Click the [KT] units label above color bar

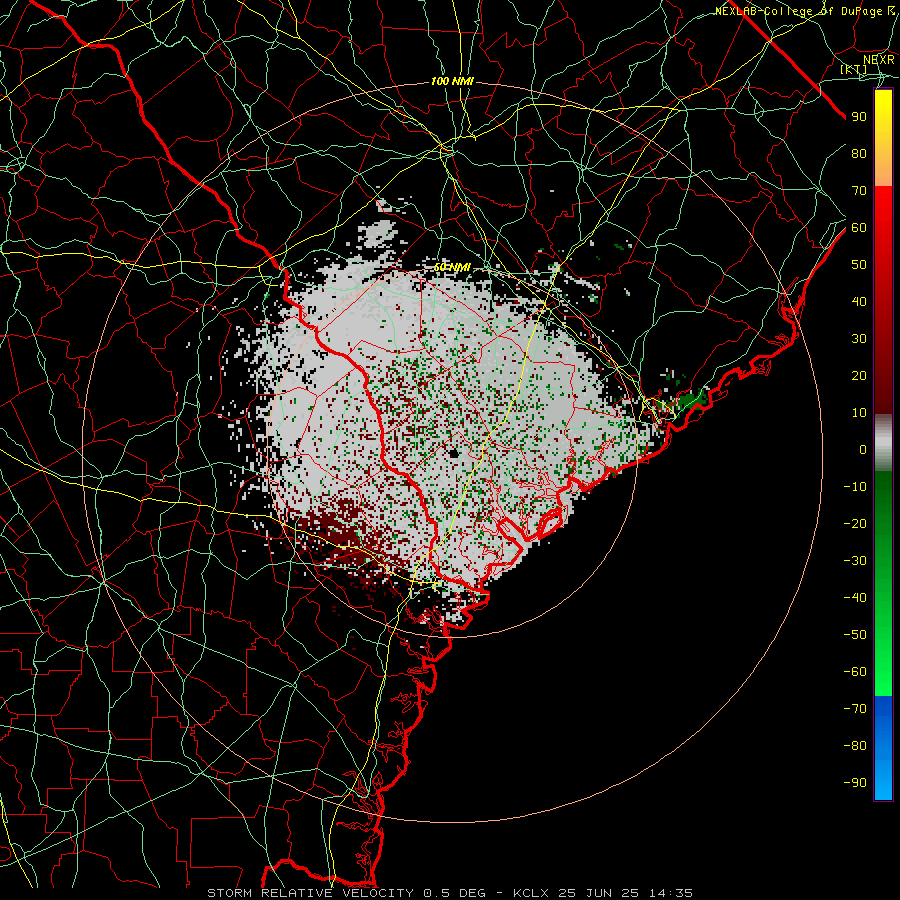click(x=854, y=69)
